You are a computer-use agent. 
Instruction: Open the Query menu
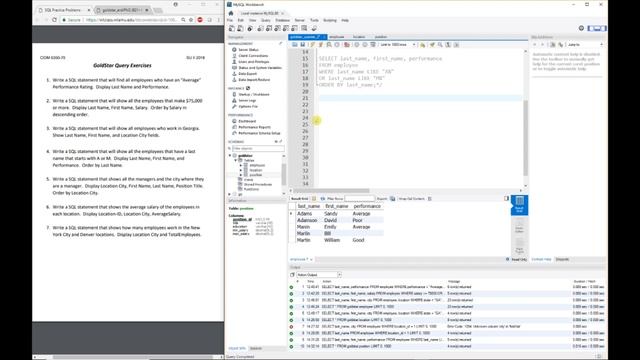coord(266,20)
